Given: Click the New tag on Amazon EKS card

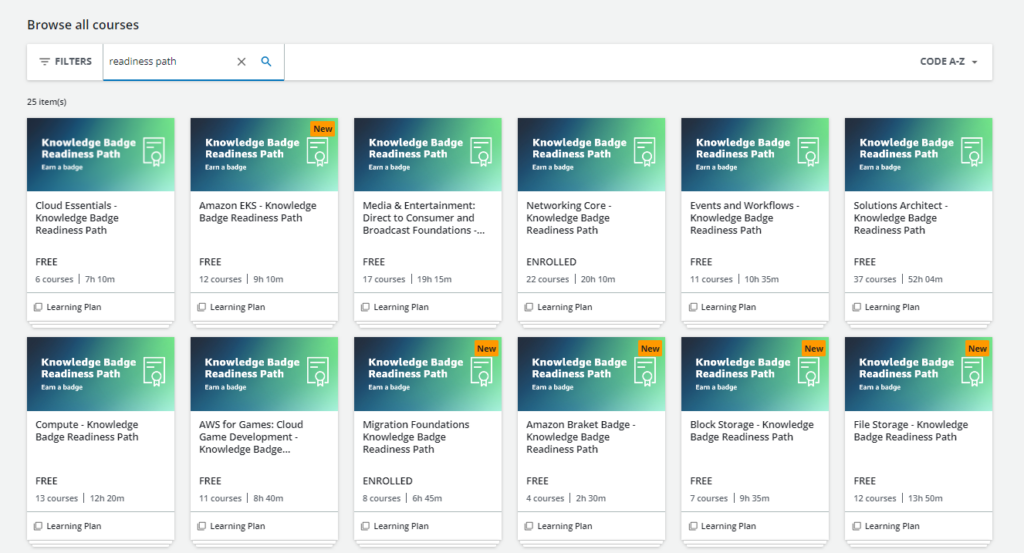Looking at the screenshot, I should click(x=323, y=129).
